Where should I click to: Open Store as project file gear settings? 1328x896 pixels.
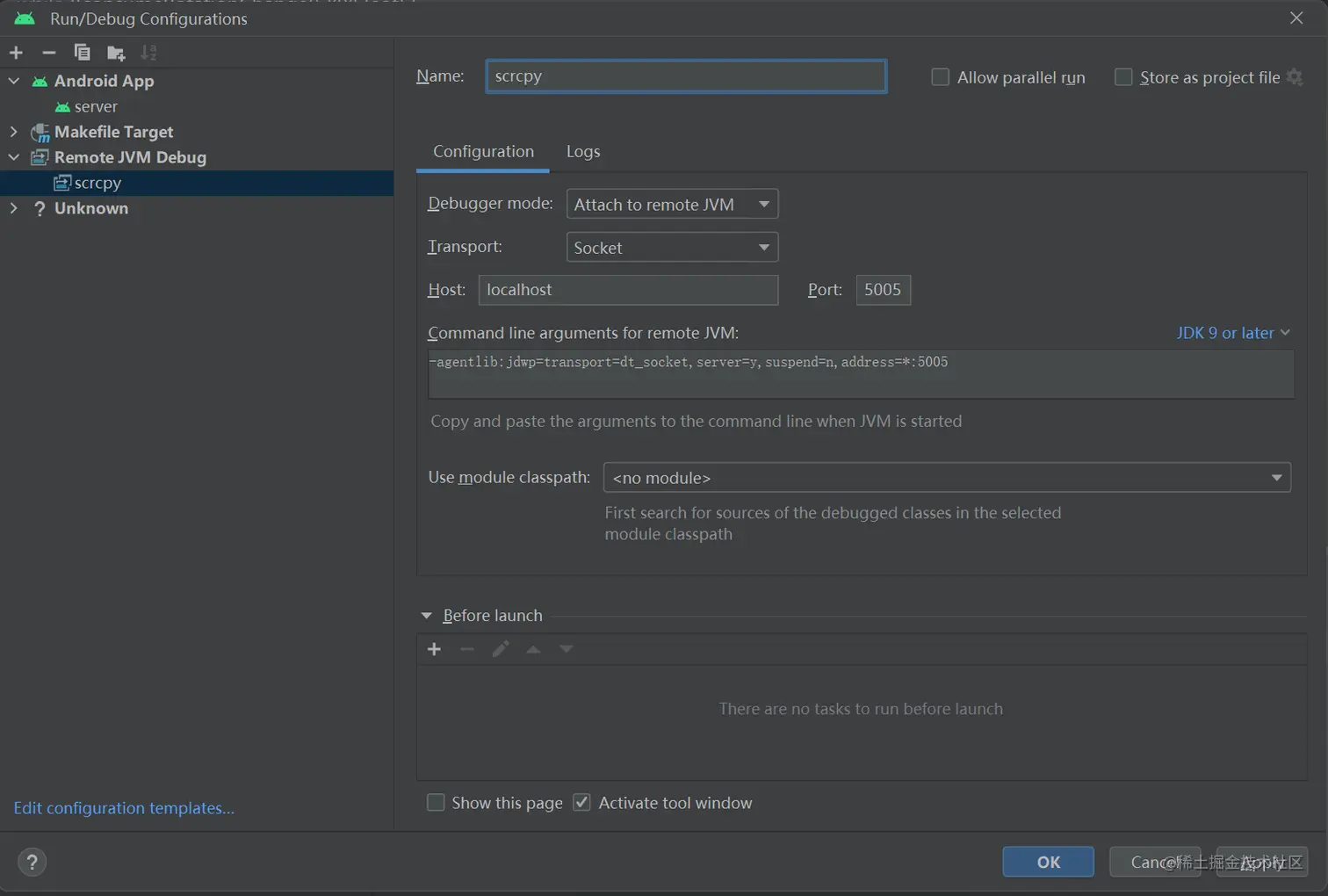(1295, 77)
